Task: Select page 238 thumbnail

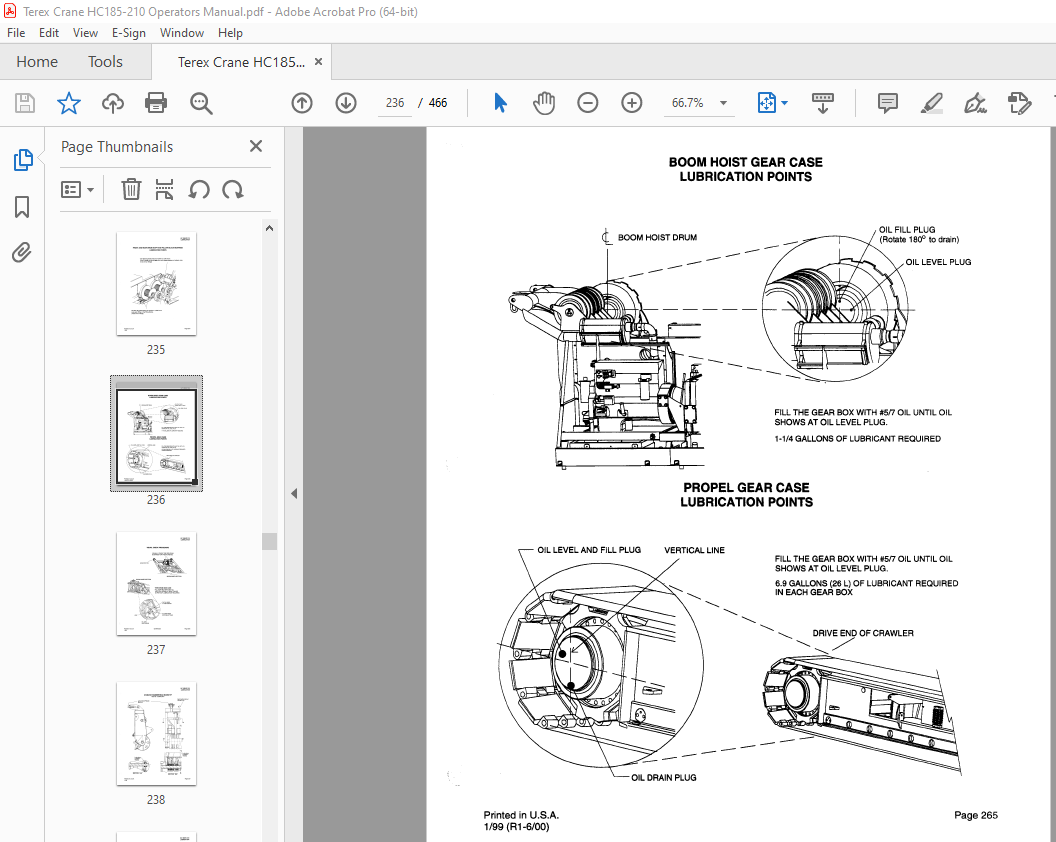Action: click(x=156, y=734)
